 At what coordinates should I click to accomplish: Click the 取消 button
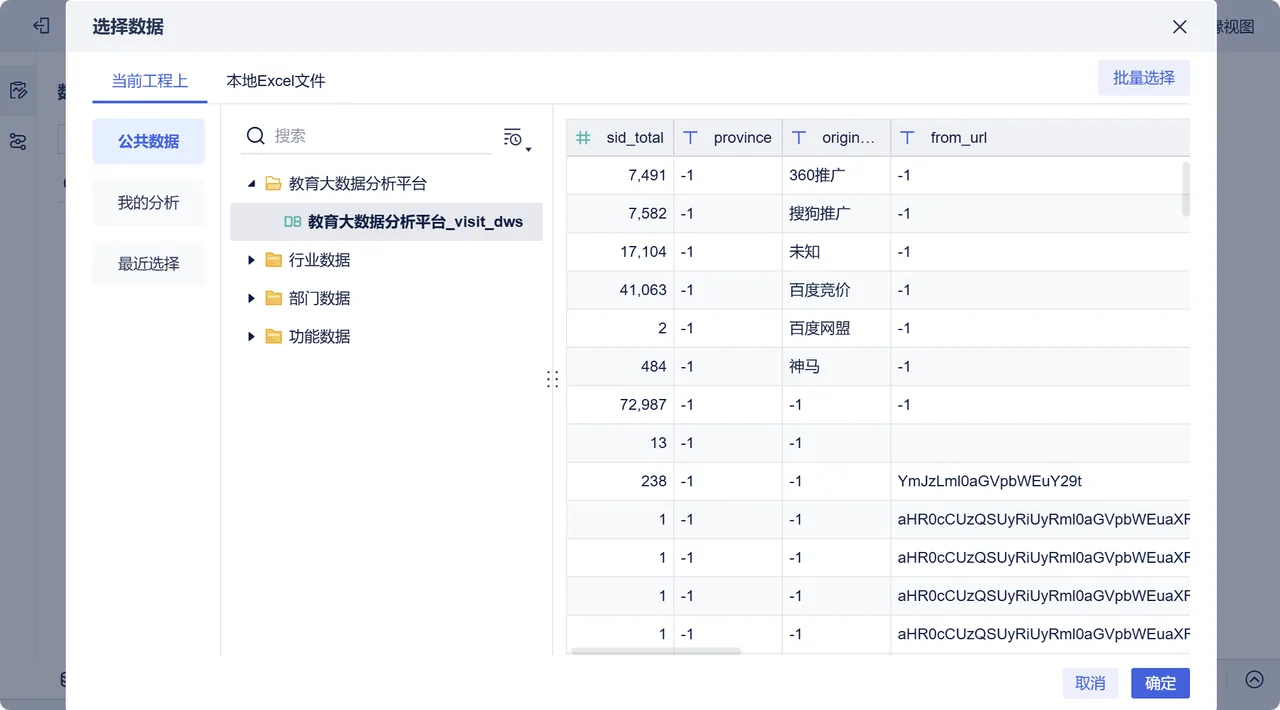click(x=1091, y=683)
